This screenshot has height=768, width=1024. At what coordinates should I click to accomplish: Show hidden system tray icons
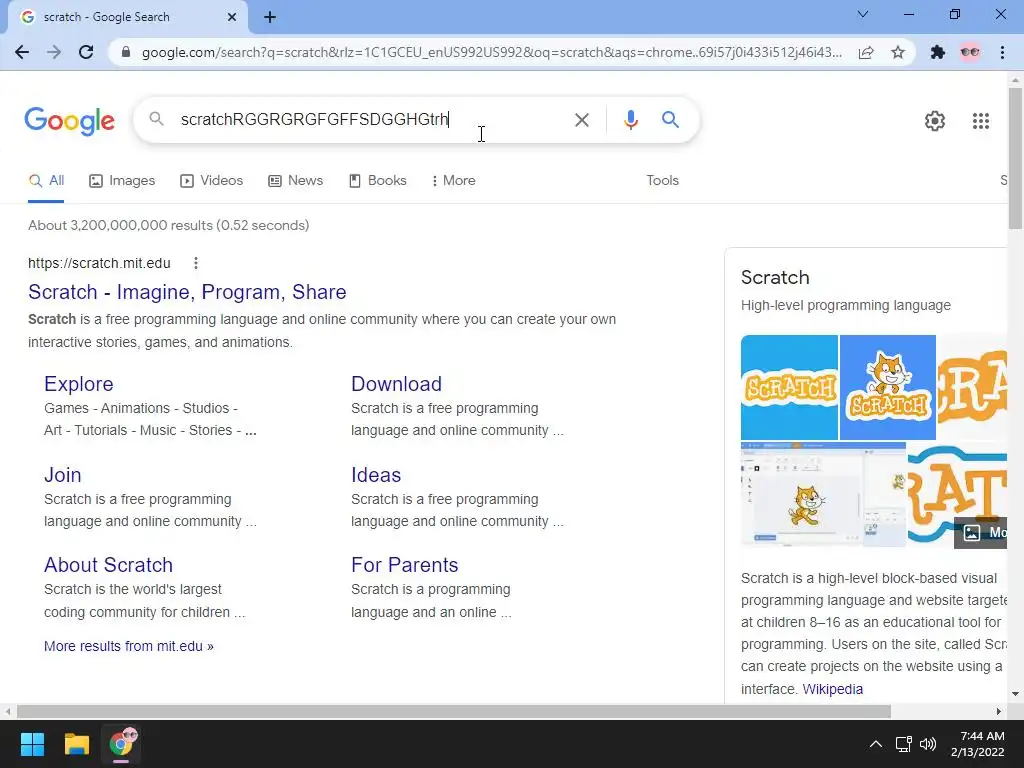tap(876, 744)
